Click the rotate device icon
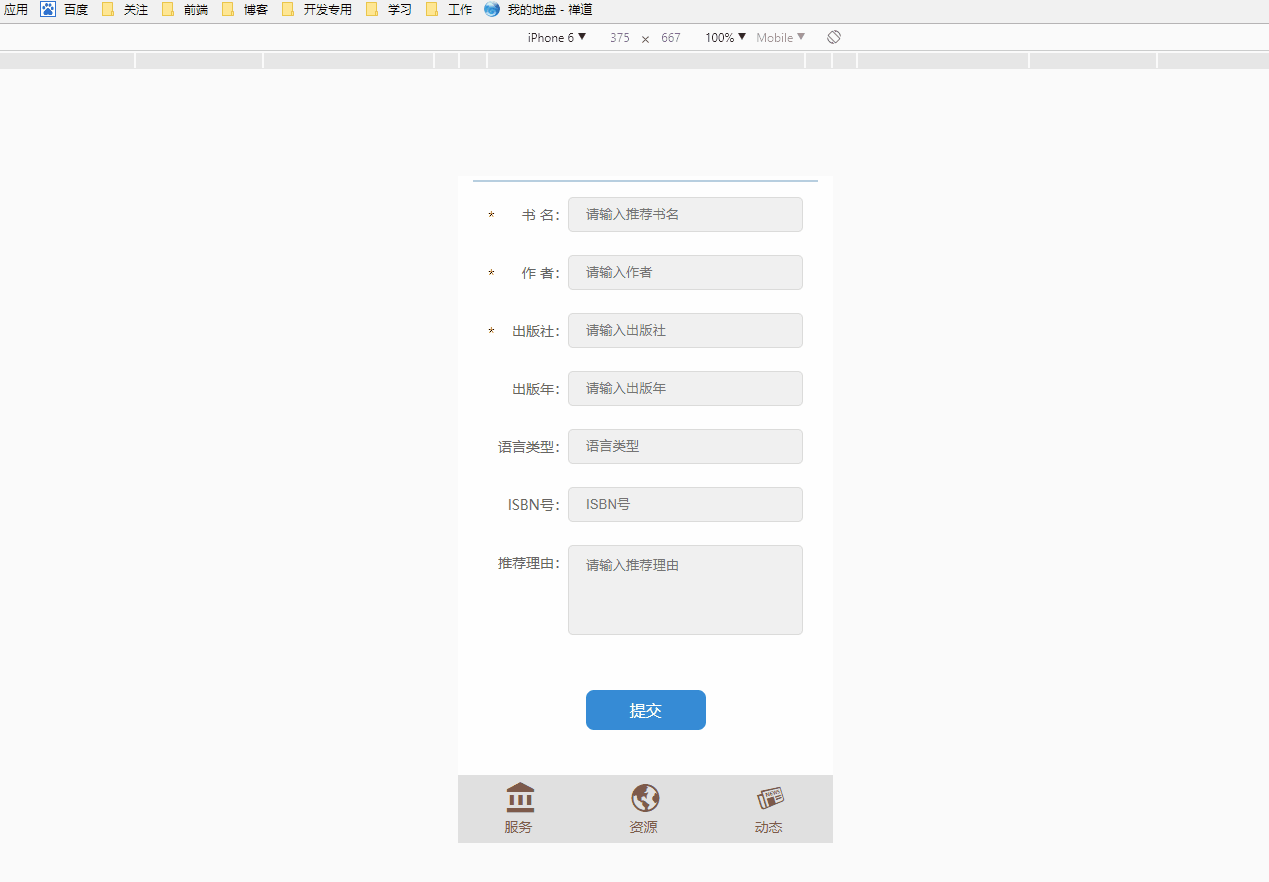Viewport: 1269px width, 882px height. point(834,37)
